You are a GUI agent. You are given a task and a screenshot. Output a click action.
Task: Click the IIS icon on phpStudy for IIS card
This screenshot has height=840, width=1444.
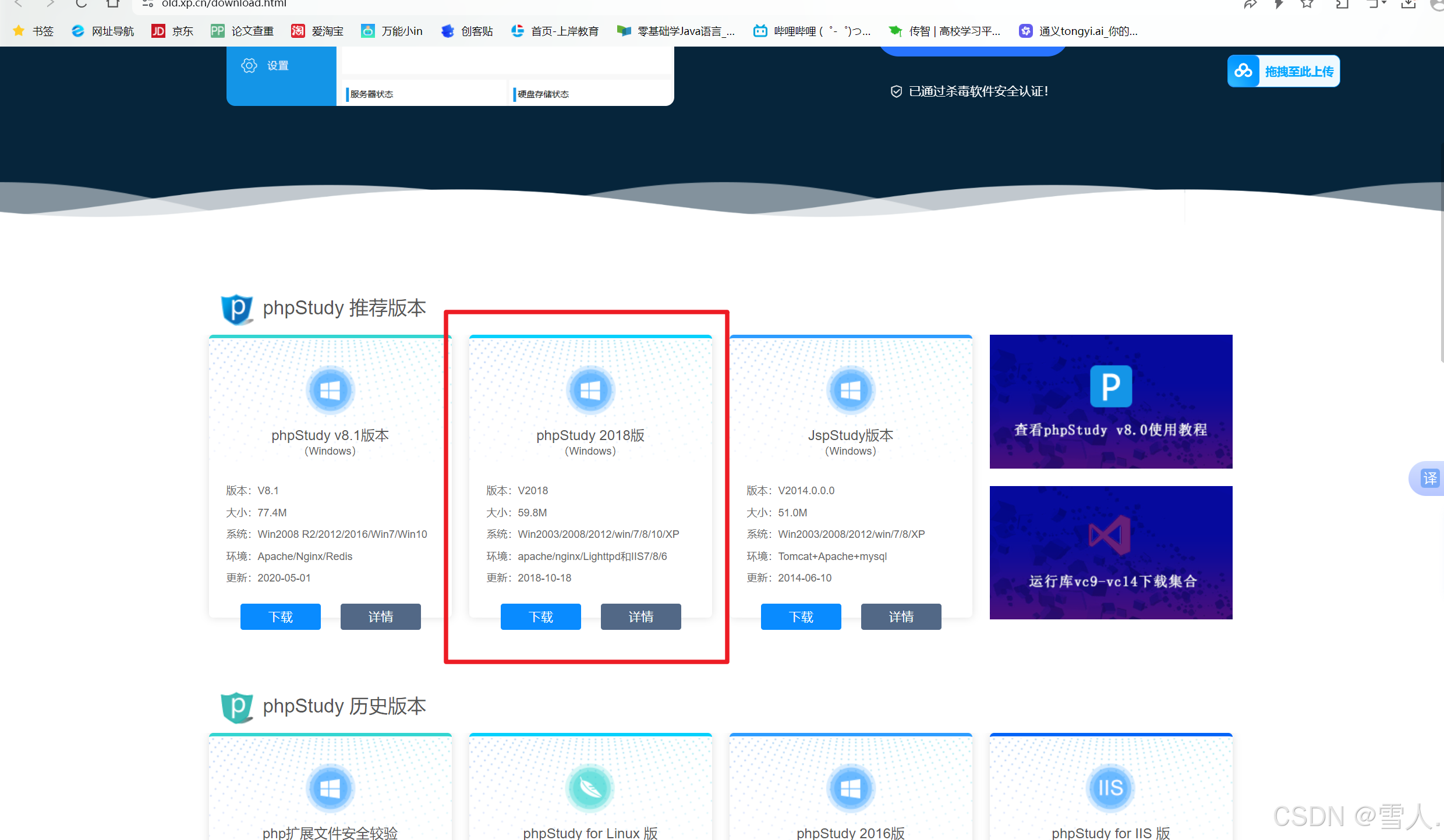(1110, 788)
